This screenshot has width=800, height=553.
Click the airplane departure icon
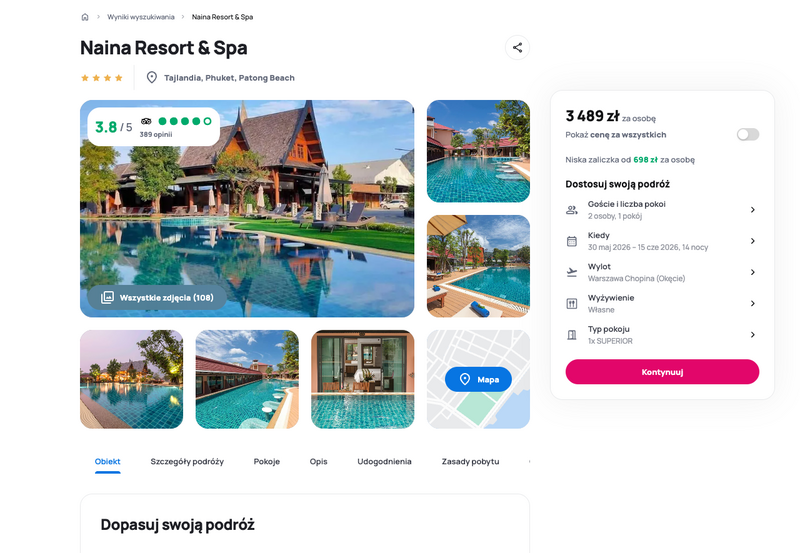pos(572,272)
